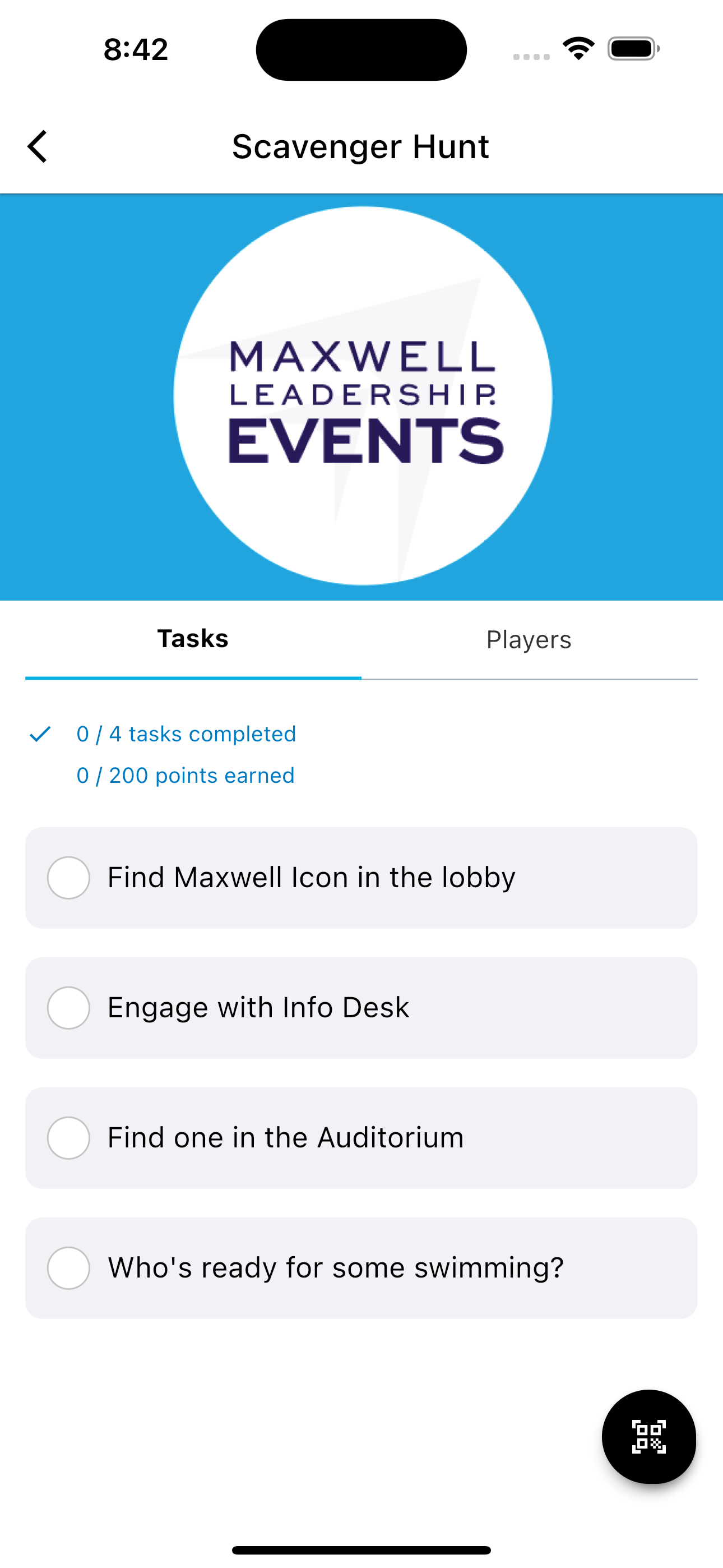Tap the Maxwell Leadership Events logo
The width and height of the screenshot is (723, 1568).
363,396
